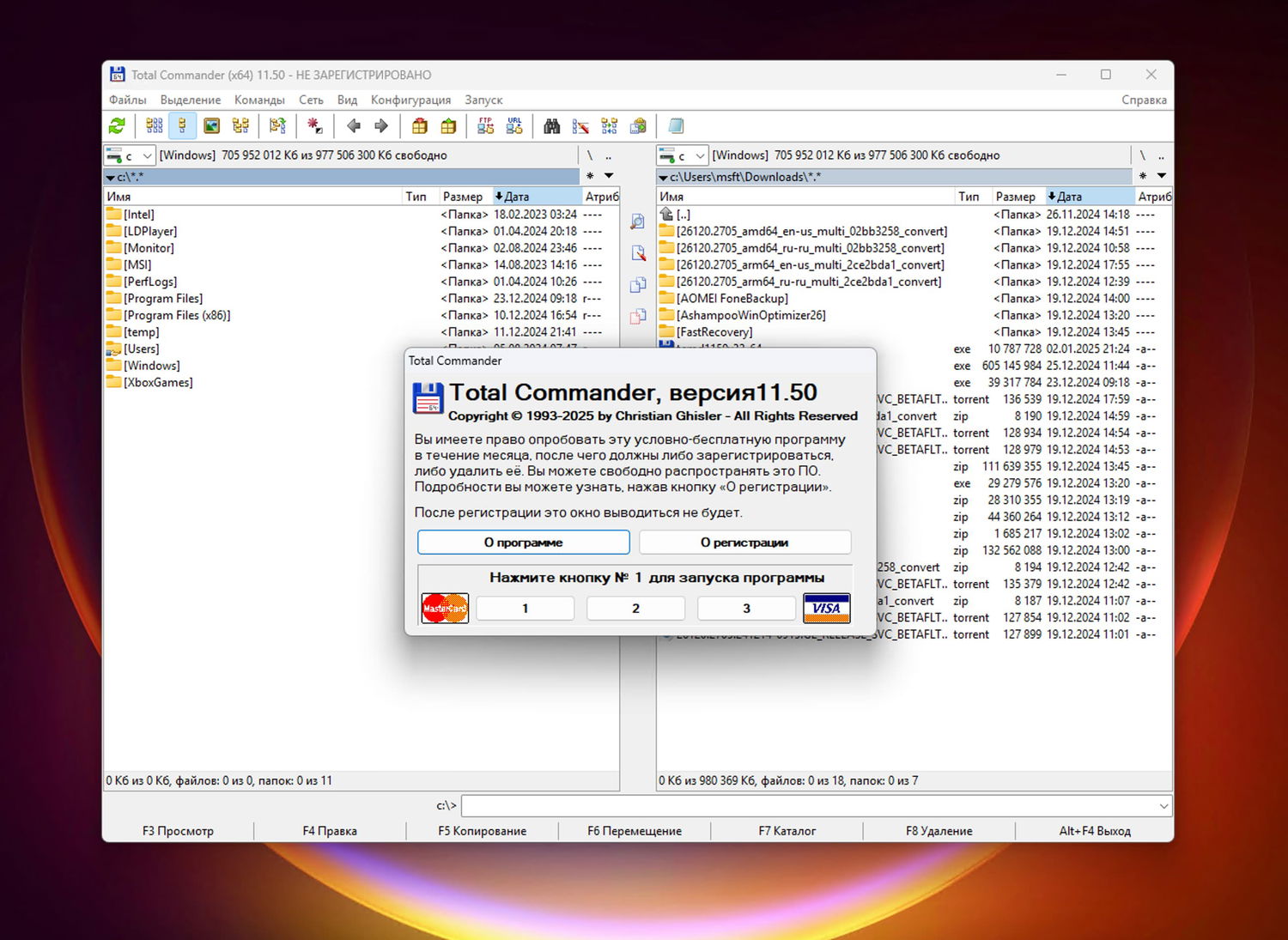The height and width of the screenshot is (940, 1288).
Task: Toggle the directory tree view toolbar icon
Action: (x=240, y=126)
